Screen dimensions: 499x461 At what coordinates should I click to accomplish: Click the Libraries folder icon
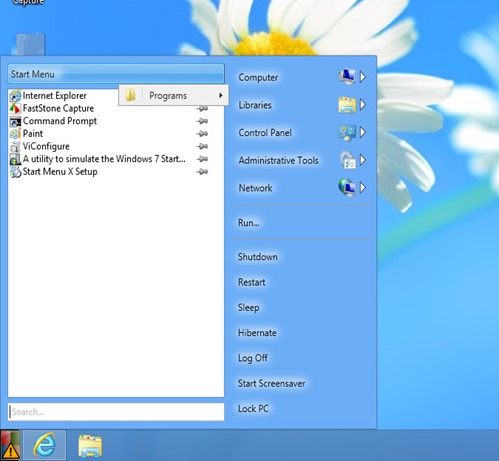click(347, 105)
